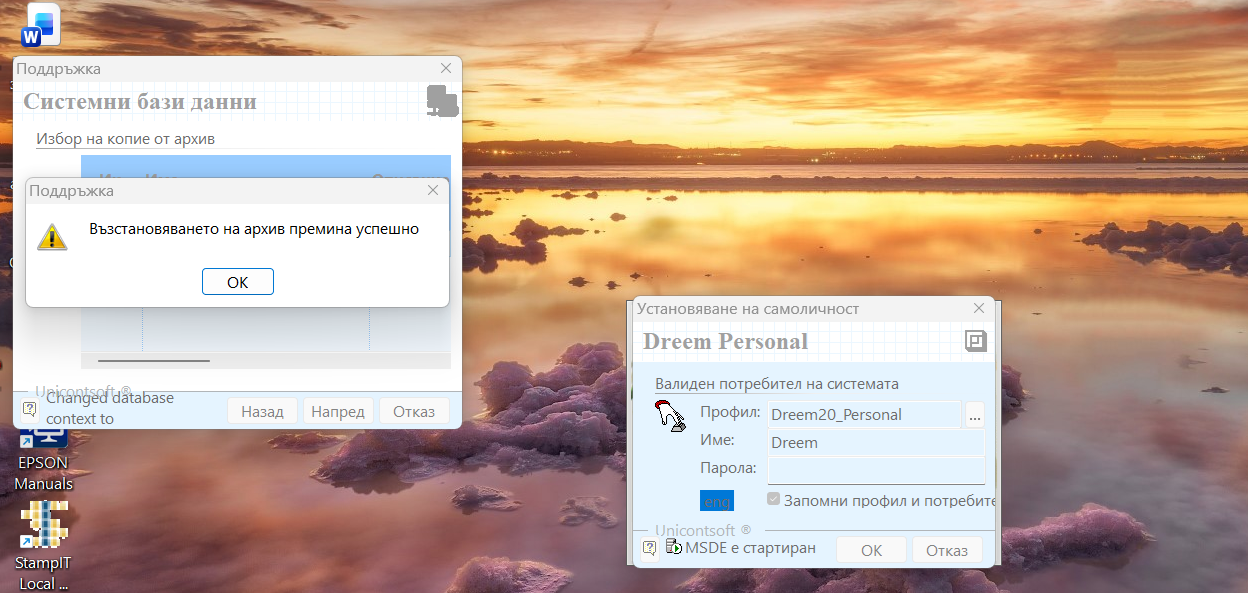Click Отказ in the login dialog
The image size is (1248, 593).
946,550
